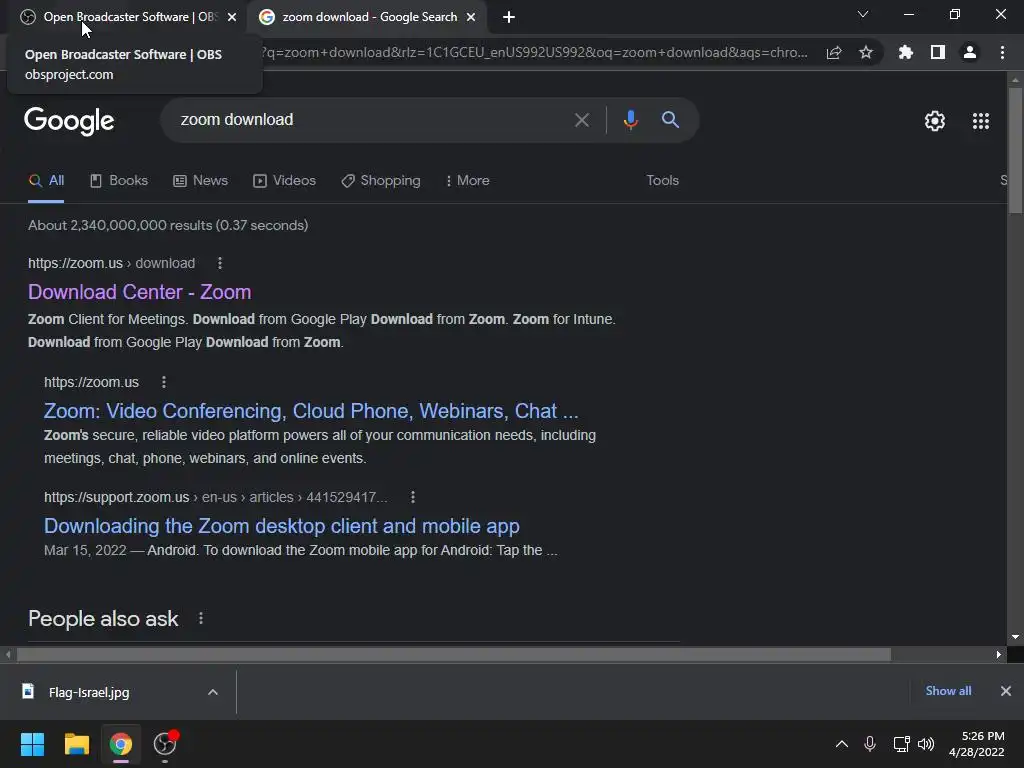Select the Videos results tab

tap(284, 181)
